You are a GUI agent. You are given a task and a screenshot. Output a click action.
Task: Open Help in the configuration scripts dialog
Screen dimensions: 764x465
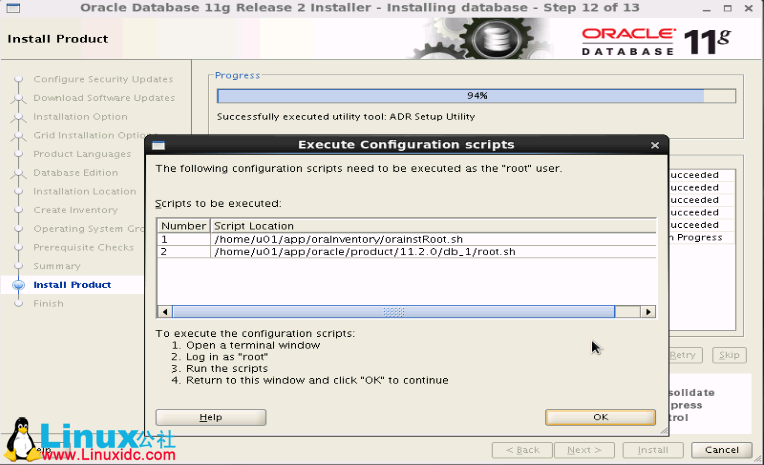coord(210,417)
